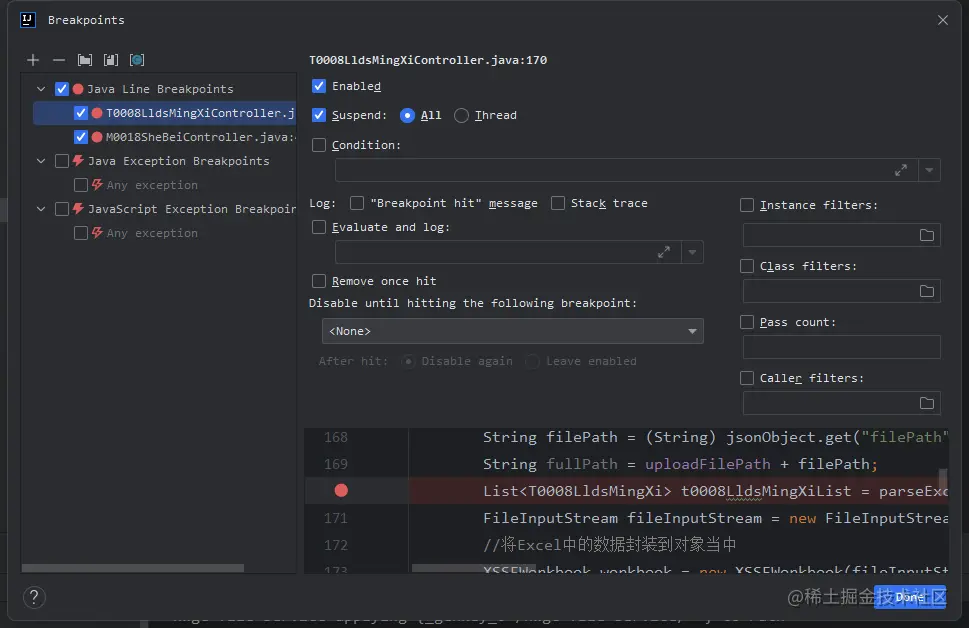Collapse the Java Line Breakpoints group
The width and height of the screenshot is (969, 628).
tap(41, 89)
